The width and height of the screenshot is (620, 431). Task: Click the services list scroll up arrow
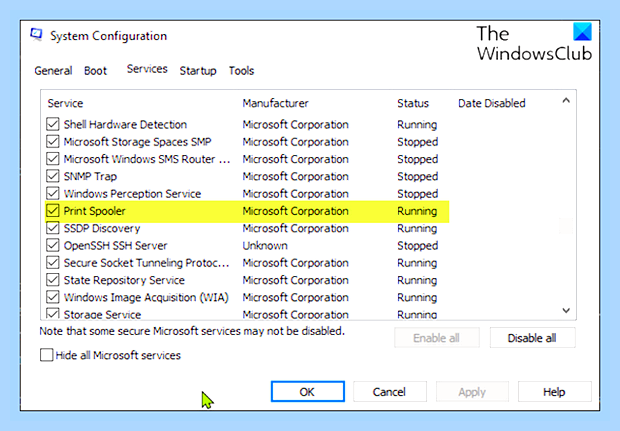tap(566, 100)
